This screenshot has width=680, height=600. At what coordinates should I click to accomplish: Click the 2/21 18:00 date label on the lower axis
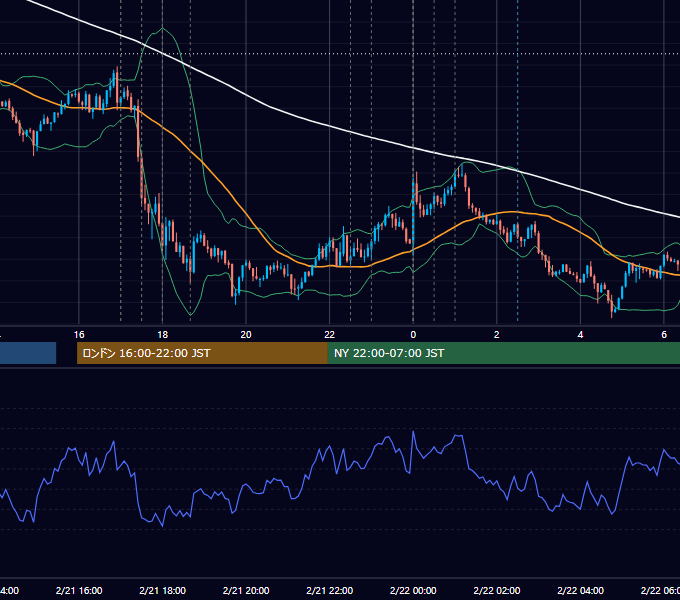[x=162, y=590]
